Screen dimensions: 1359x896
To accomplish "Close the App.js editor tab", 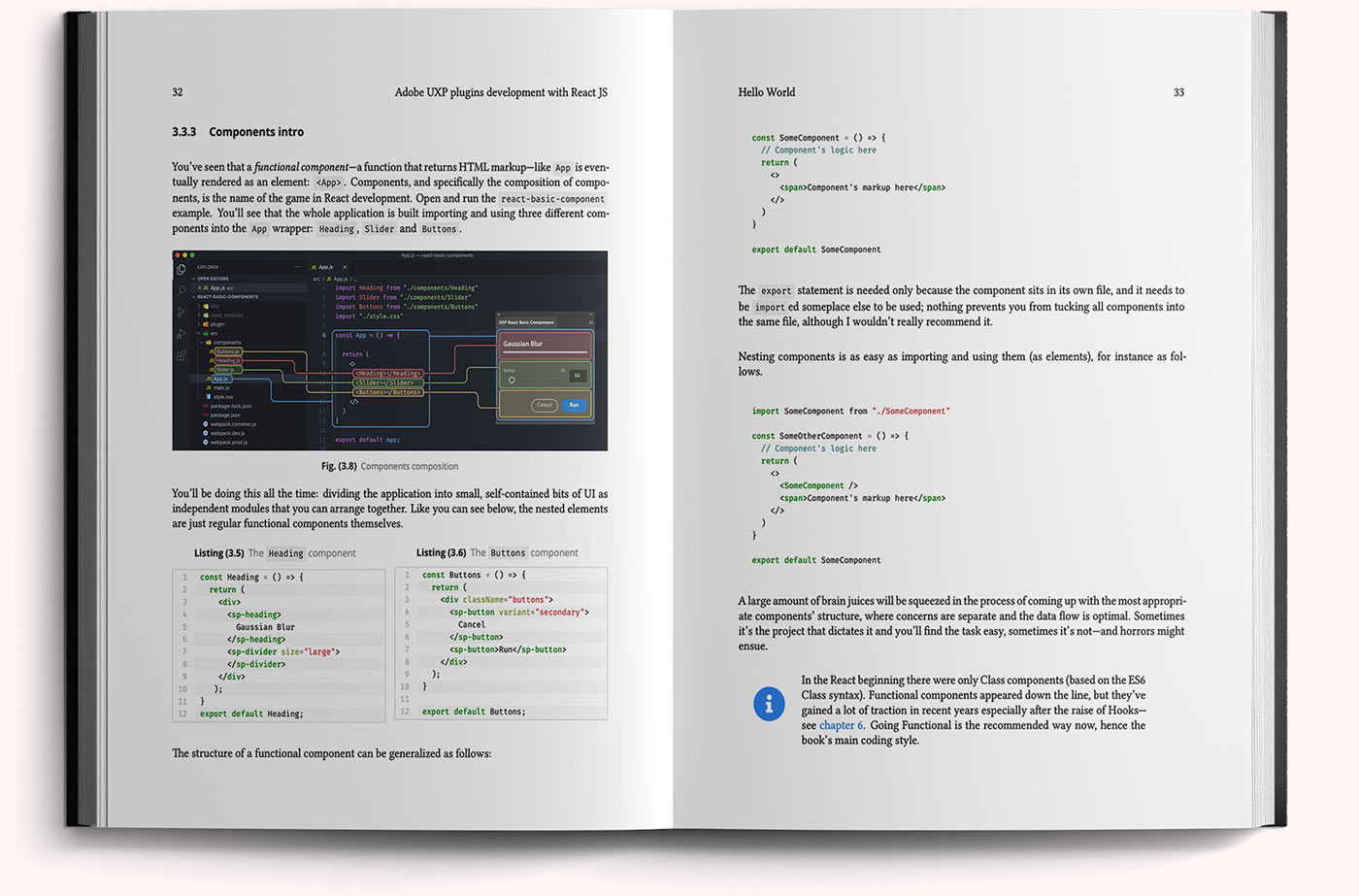I will point(345,267).
